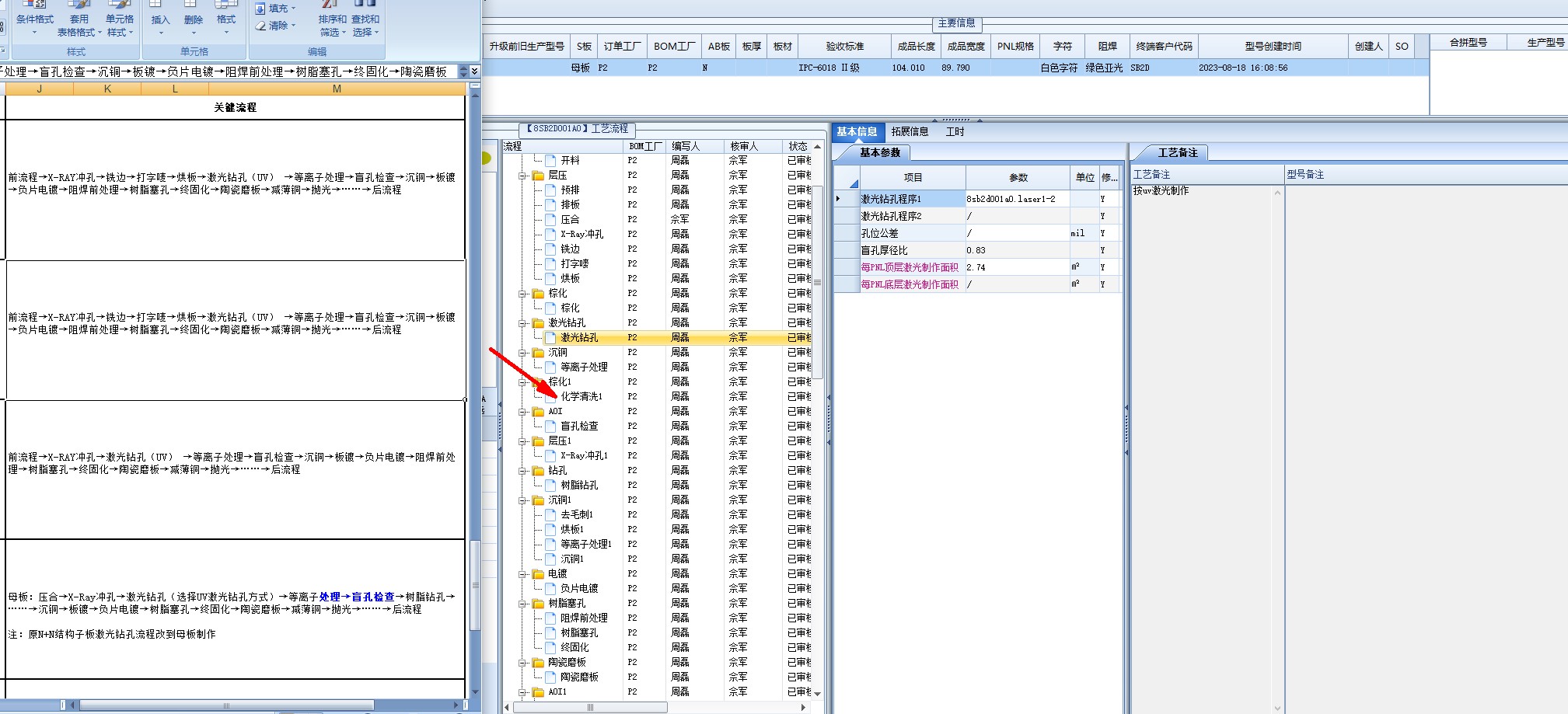The width and height of the screenshot is (1568, 714).
Task: Click the document icon beside 预排
Action: click(550, 190)
